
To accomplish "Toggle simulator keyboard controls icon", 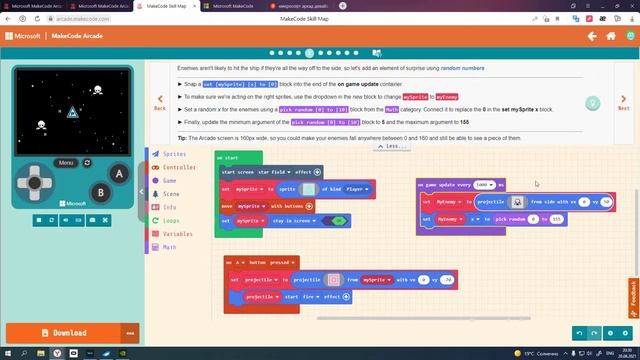I will click(x=78, y=220).
